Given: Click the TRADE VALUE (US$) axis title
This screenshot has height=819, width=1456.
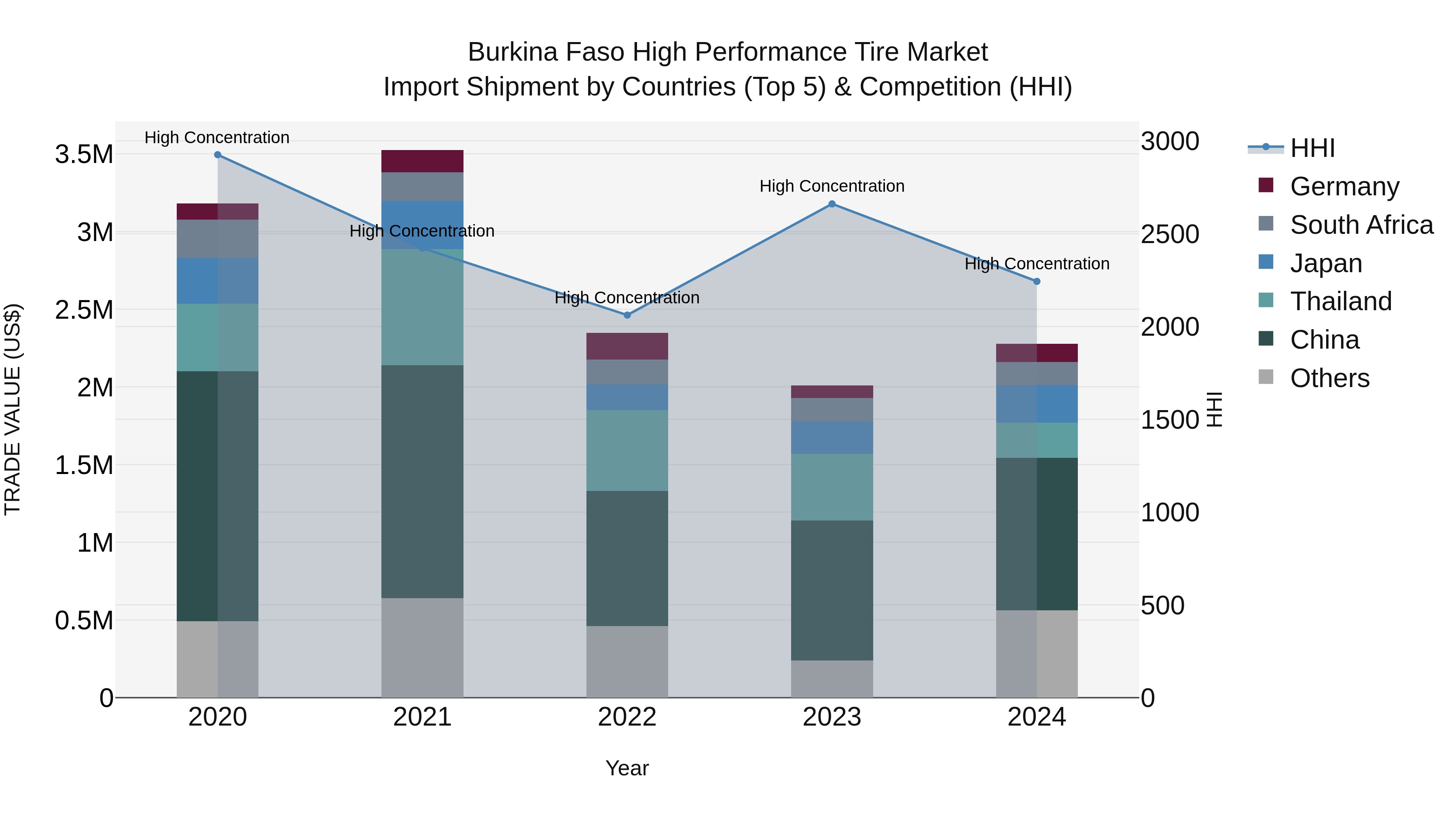Looking at the screenshot, I should coord(13,409).
